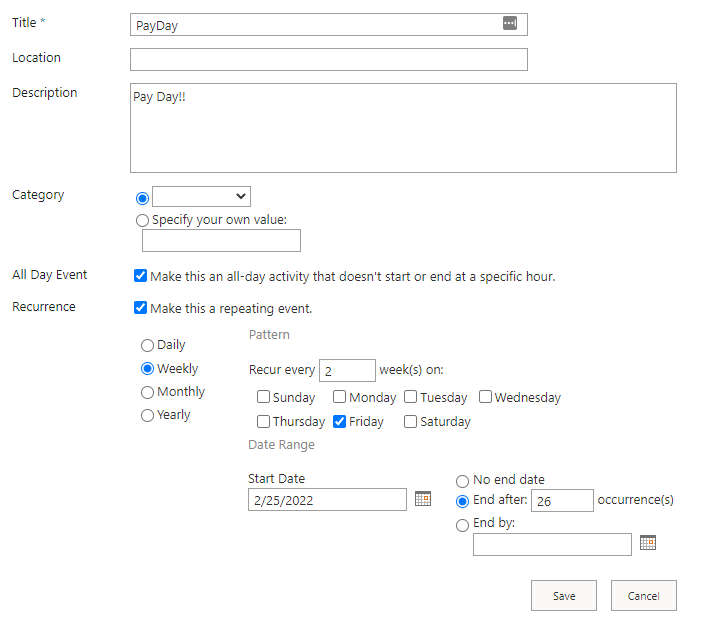Enable the Tuesday checkbox
Image resolution: width=702 pixels, height=627 pixels.
(411, 397)
